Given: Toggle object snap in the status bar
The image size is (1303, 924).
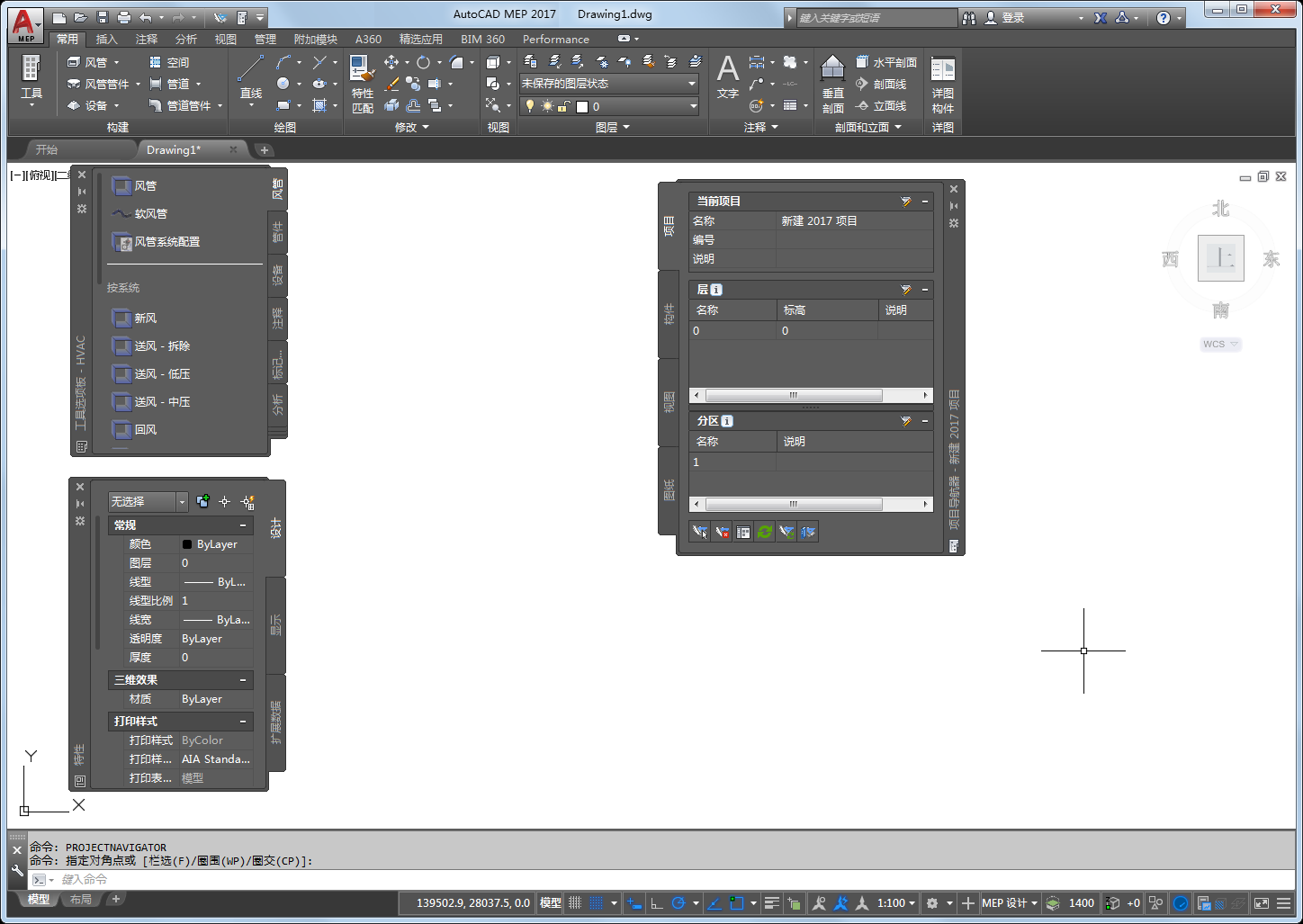Looking at the screenshot, I should 736,903.
